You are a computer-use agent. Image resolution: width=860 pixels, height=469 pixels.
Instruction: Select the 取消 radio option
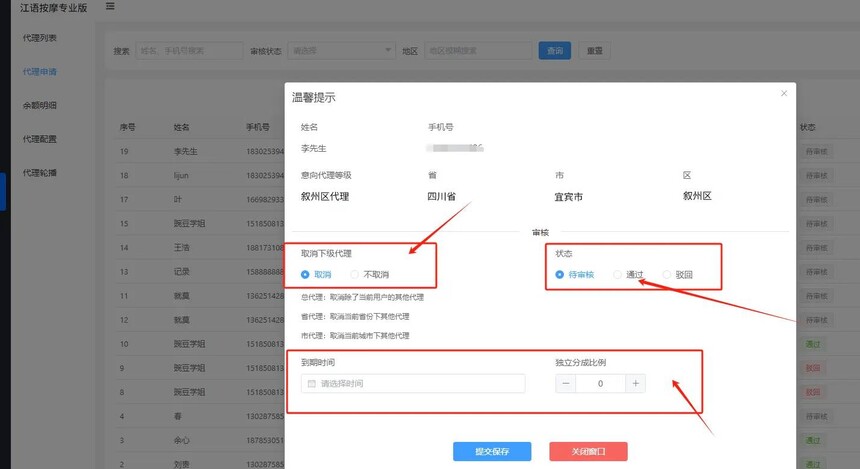pos(306,274)
